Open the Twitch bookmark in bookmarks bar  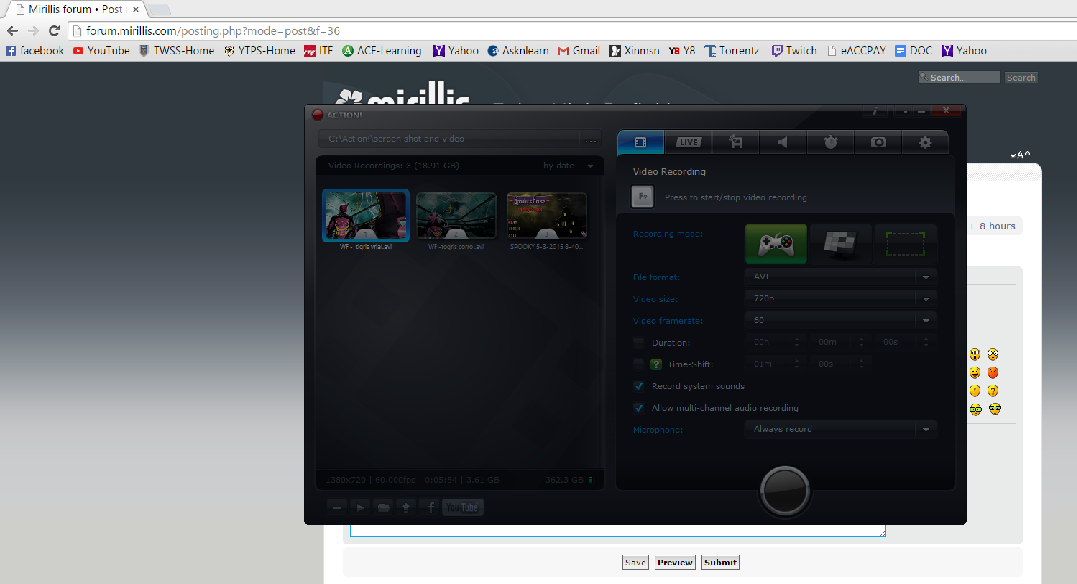point(793,50)
